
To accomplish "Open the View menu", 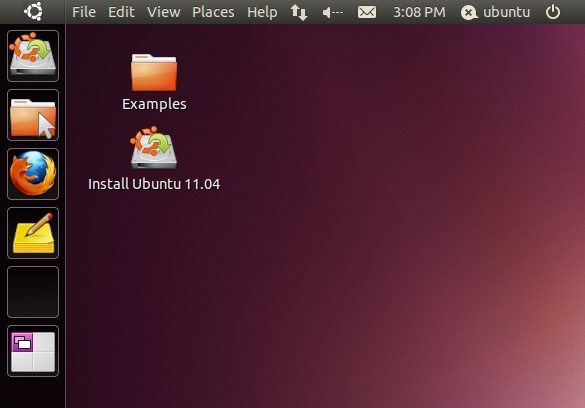I will coord(163,12).
